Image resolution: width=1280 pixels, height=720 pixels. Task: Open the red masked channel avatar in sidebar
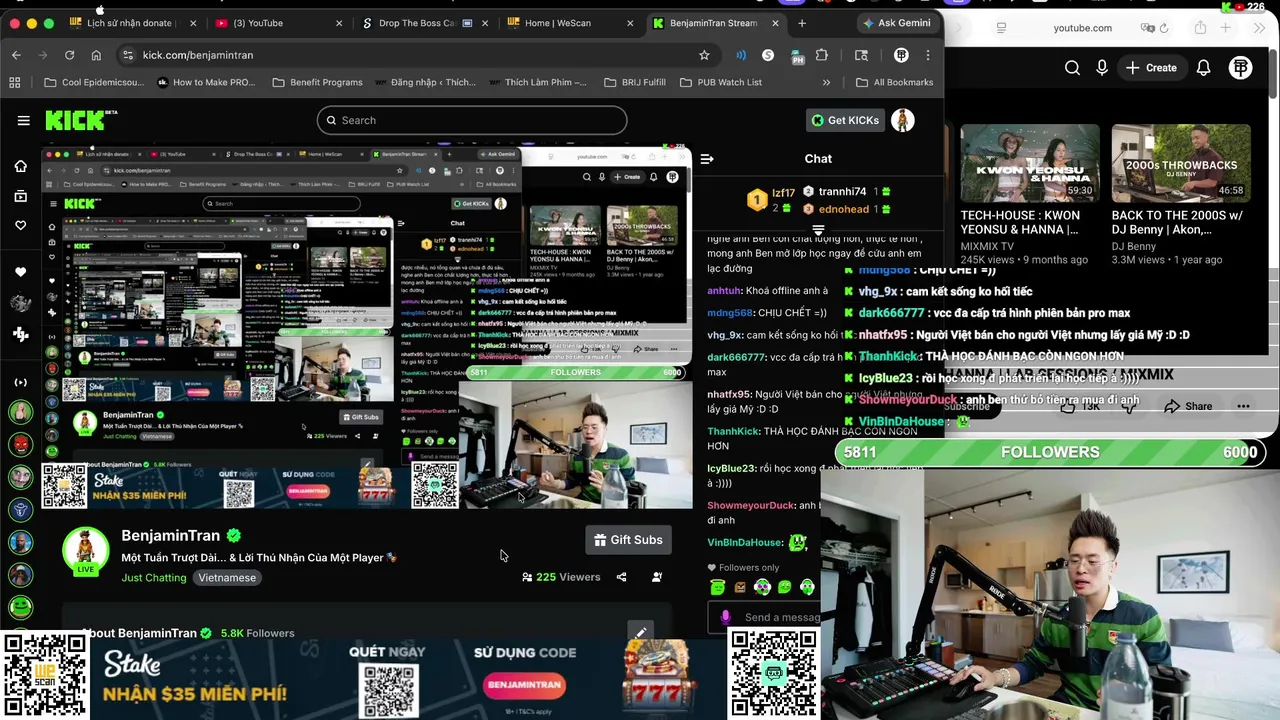[20, 443]
